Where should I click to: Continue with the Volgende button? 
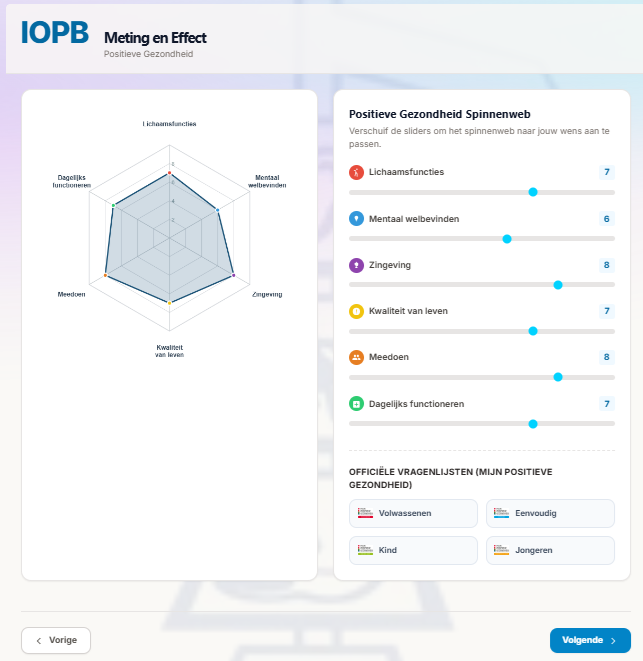click(x=590, y=640)
